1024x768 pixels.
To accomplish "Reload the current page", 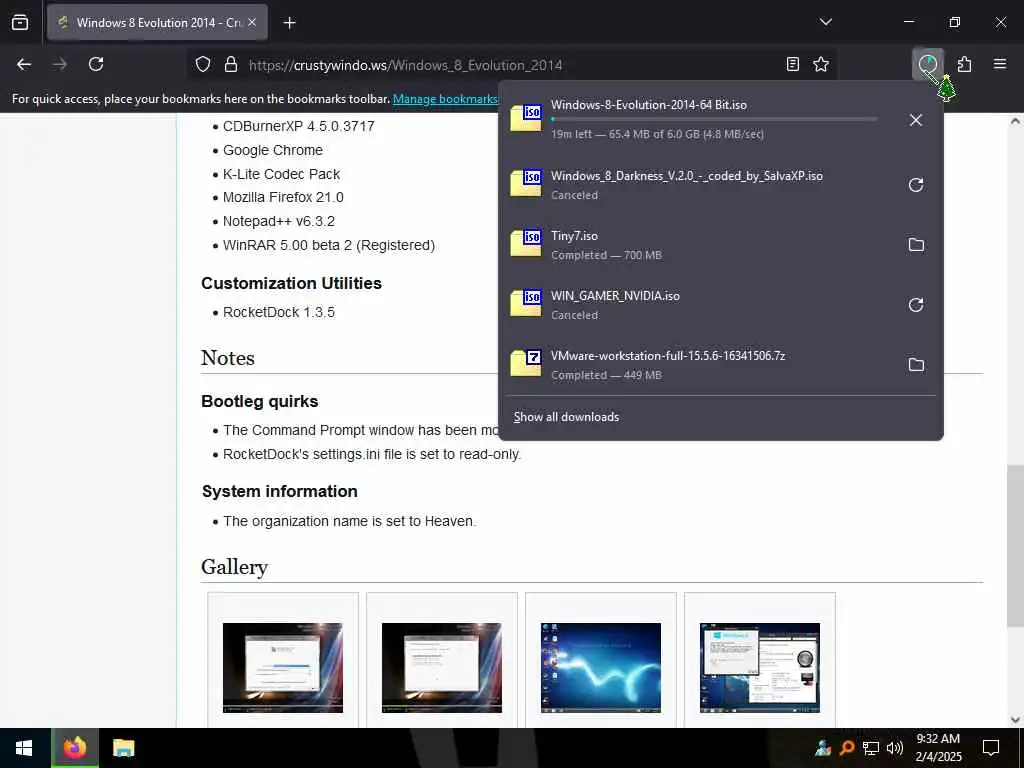I will (96, 64).
